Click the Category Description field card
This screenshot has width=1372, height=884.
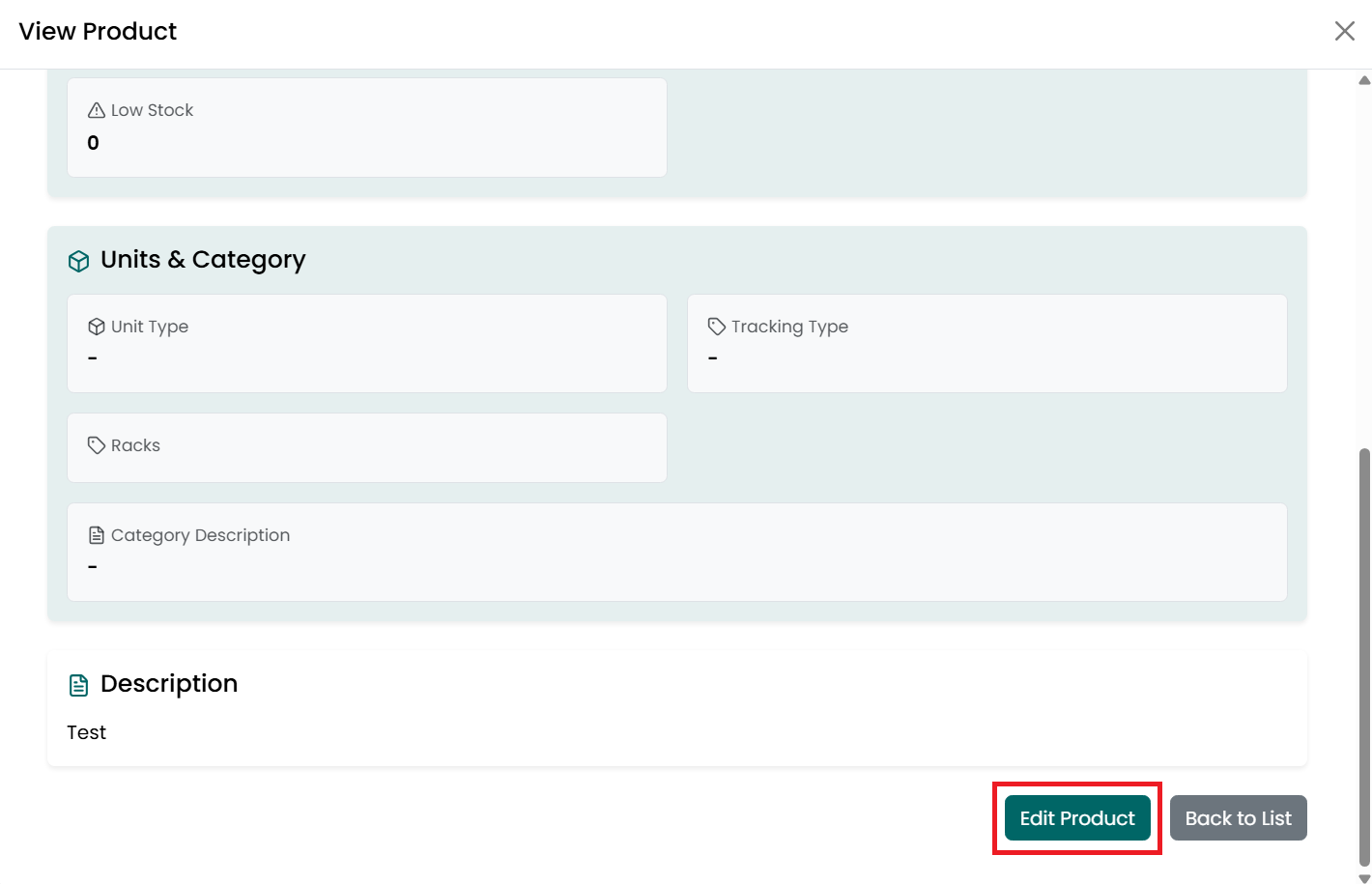(x=677, y=552)
